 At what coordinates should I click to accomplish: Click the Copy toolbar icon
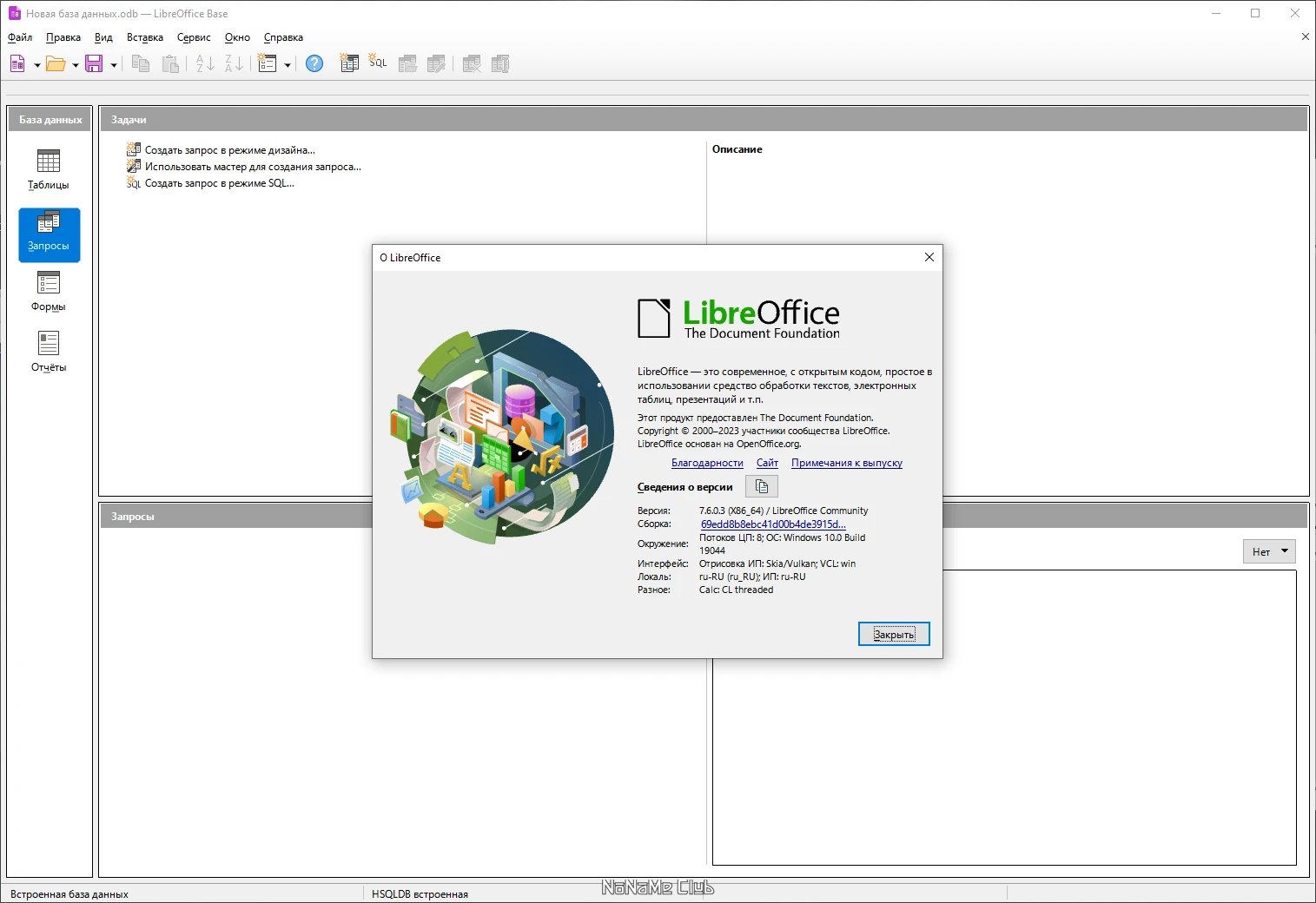point(141,63)
